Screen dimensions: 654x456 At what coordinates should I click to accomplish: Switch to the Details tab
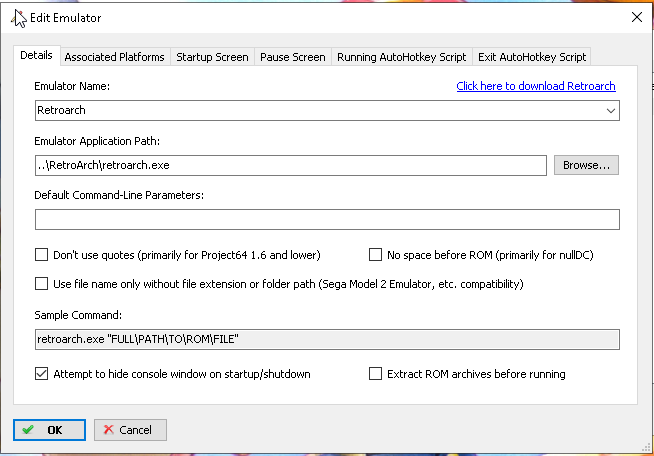click(36, 55)
